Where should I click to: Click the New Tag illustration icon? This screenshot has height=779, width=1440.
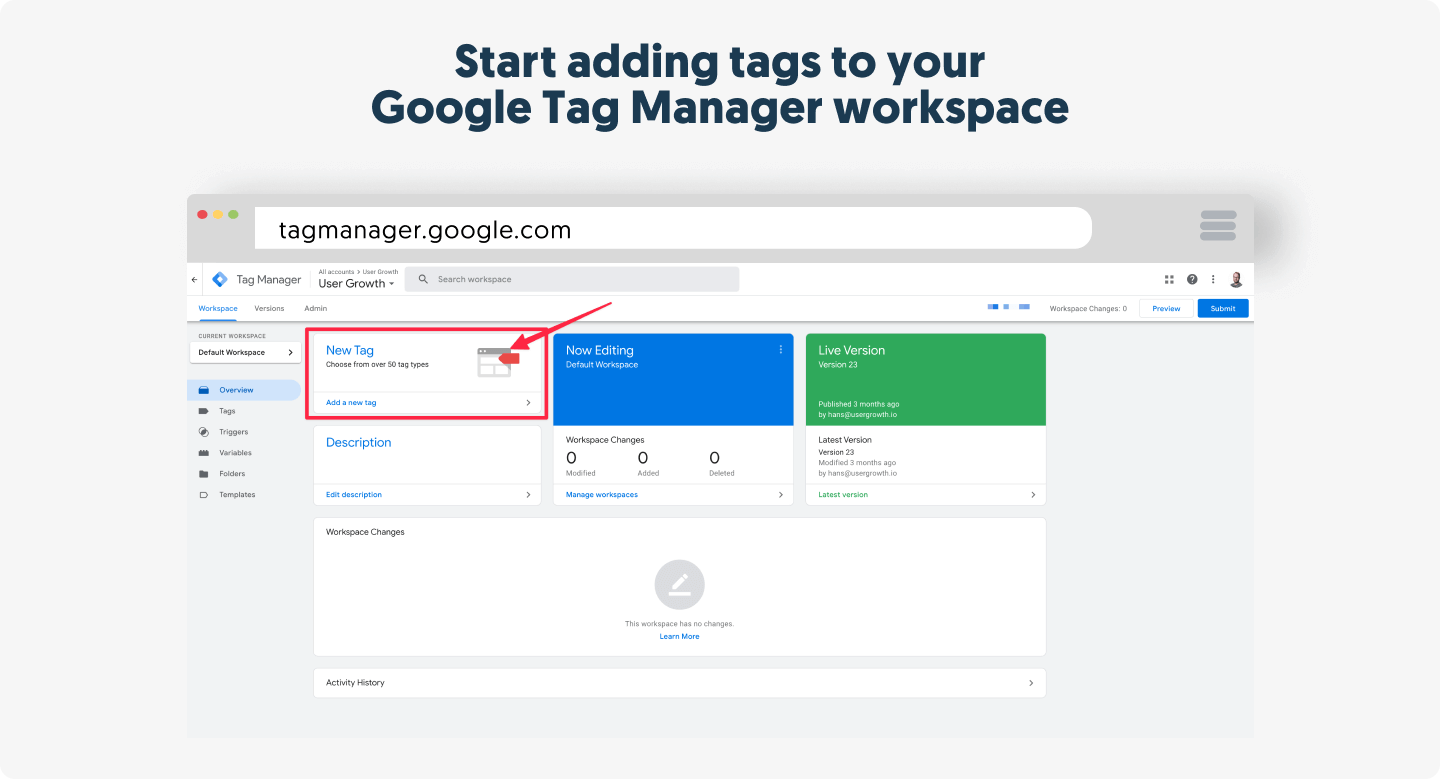click(x=497, y=361)
